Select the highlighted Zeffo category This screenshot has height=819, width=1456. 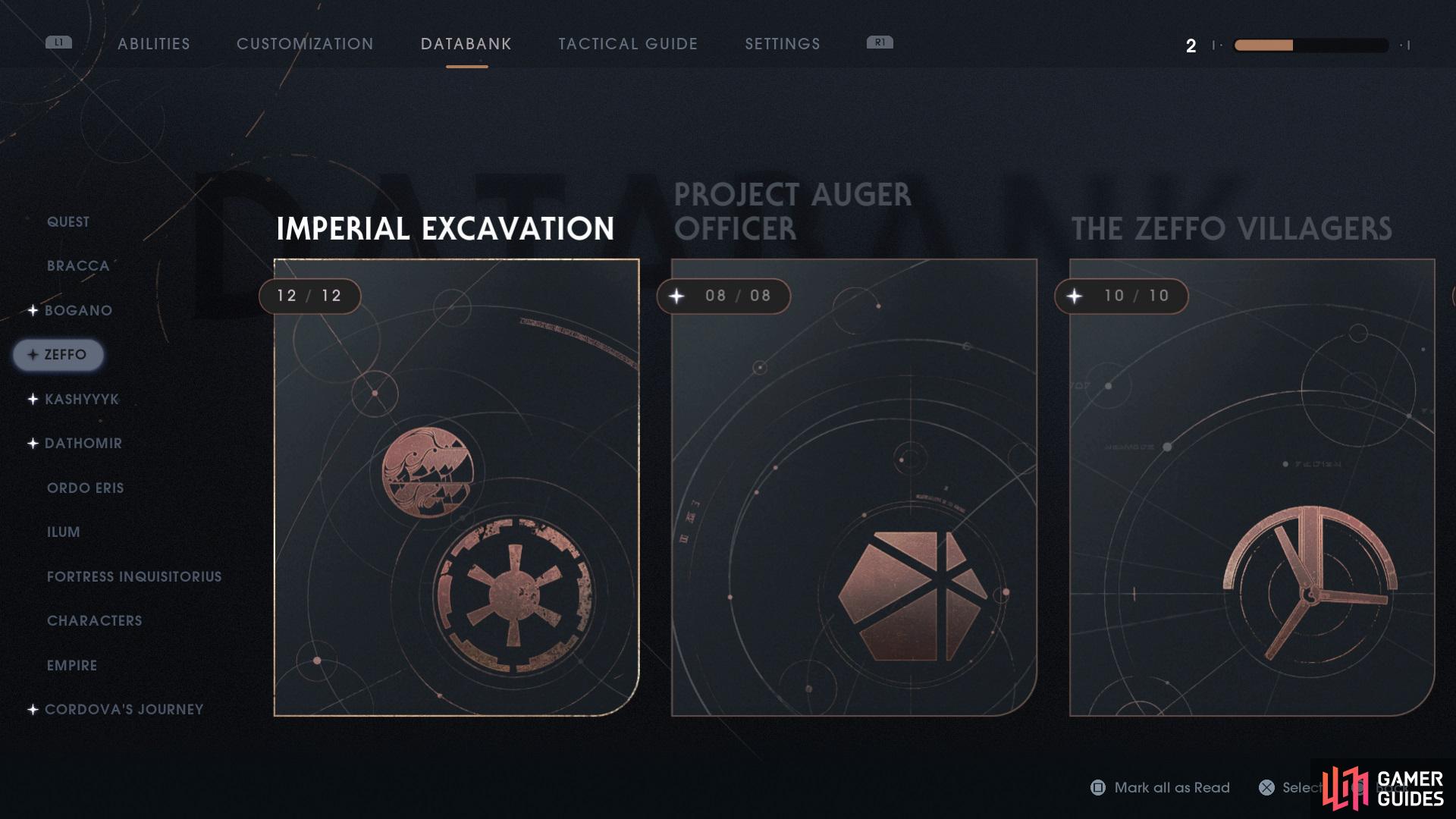(58, 355)
